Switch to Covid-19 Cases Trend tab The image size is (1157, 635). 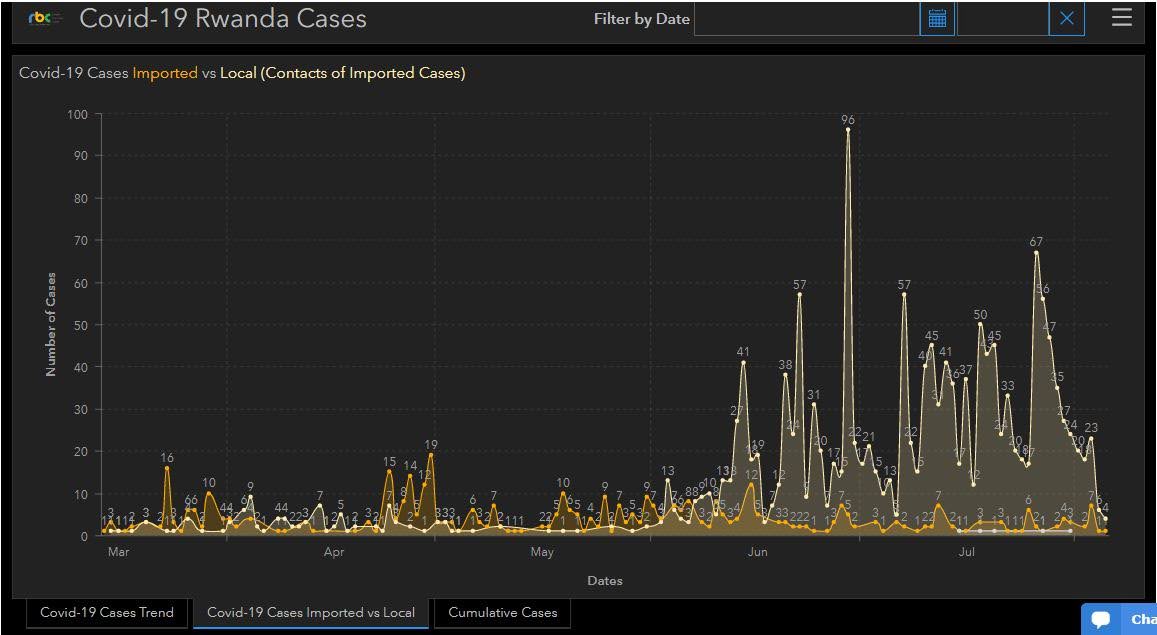[x=107, y=612]
